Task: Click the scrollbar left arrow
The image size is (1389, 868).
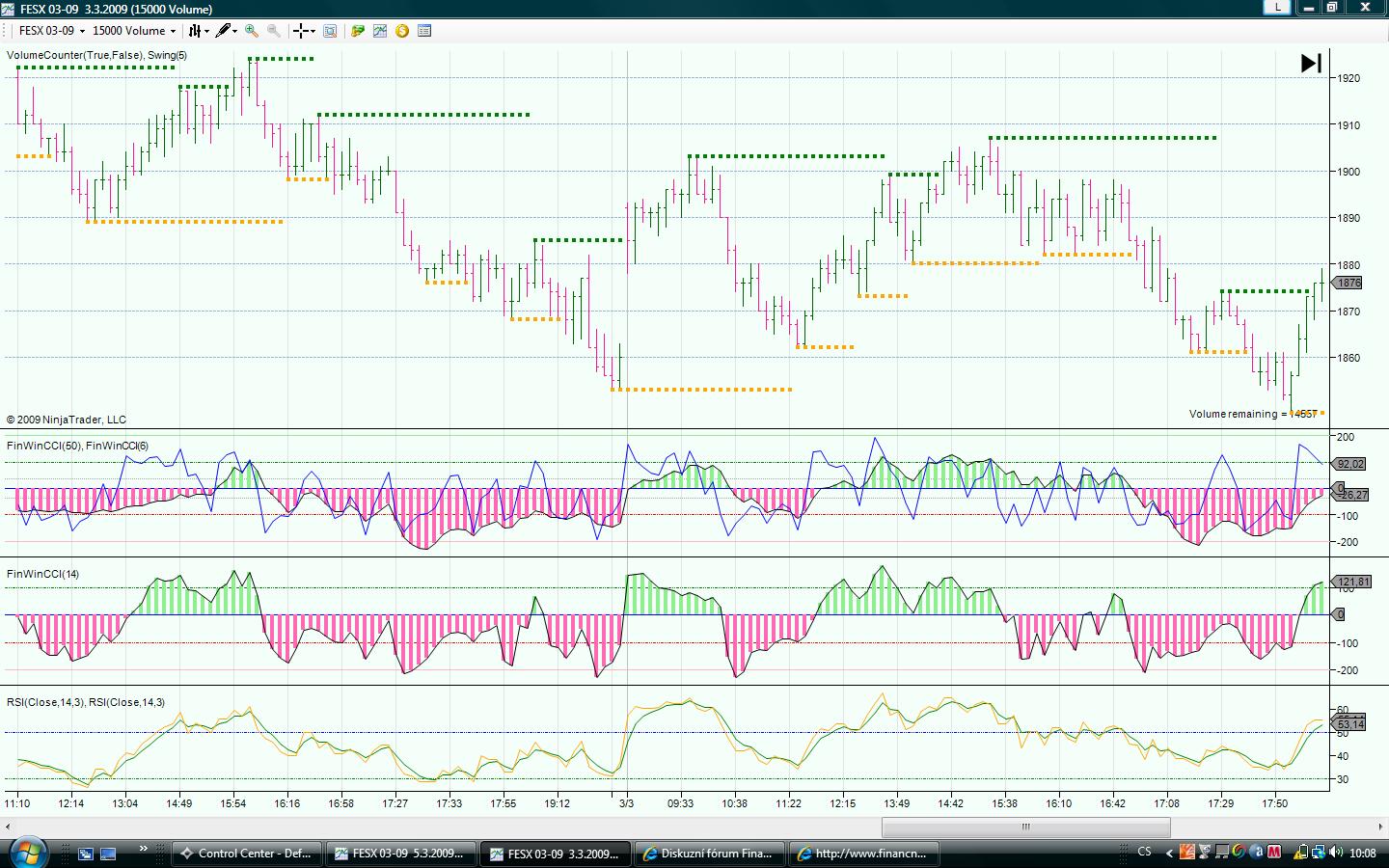Action: click(x=8, y=827)
